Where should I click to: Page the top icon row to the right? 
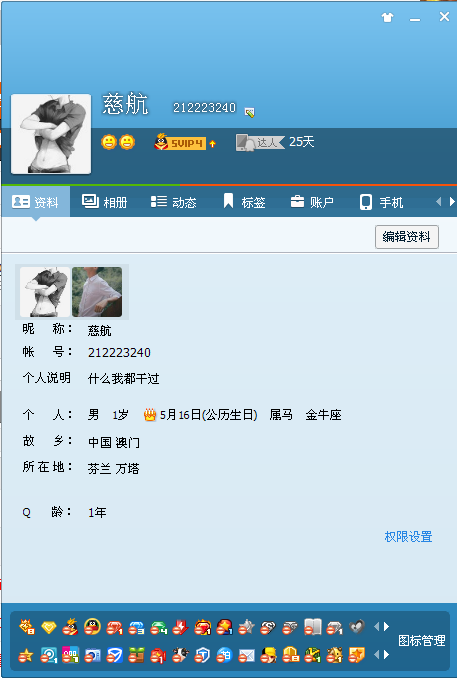[386, 626]
